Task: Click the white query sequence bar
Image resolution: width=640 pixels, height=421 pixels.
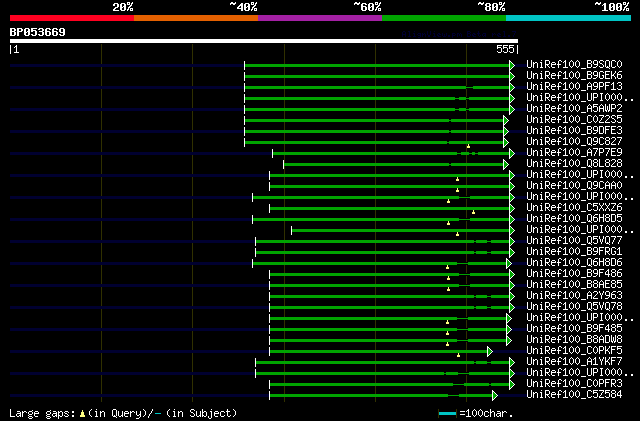Action: coord(264,41)
